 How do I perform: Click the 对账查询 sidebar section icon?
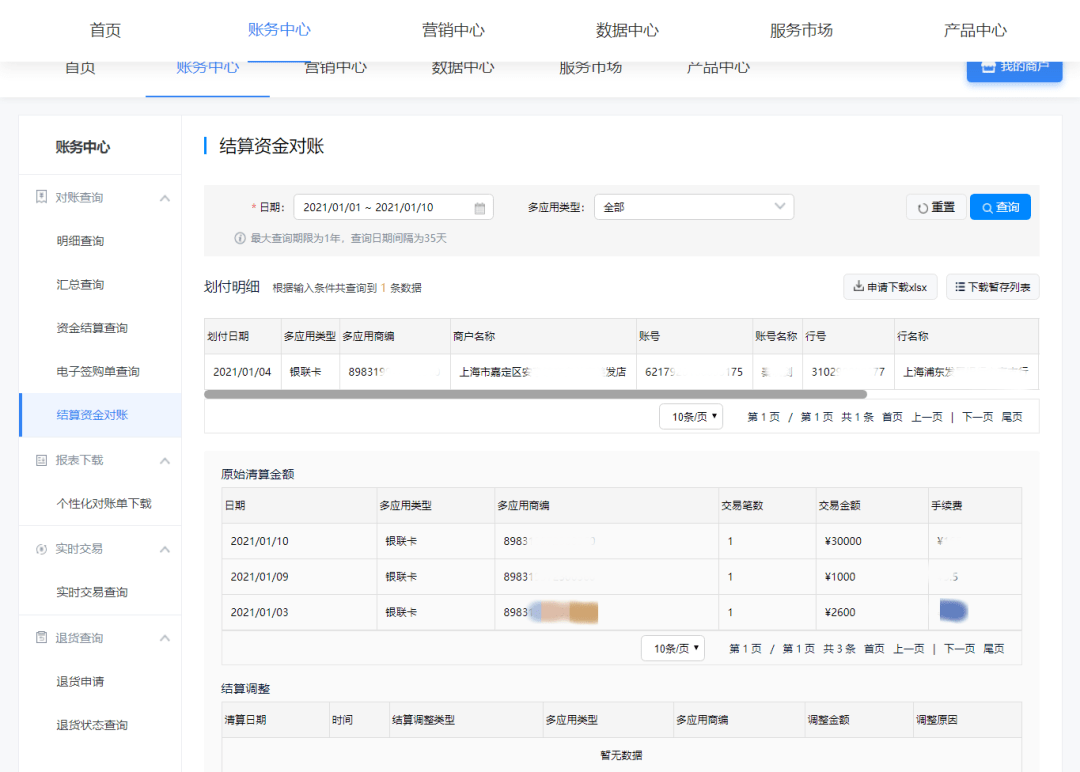point(41,197)
